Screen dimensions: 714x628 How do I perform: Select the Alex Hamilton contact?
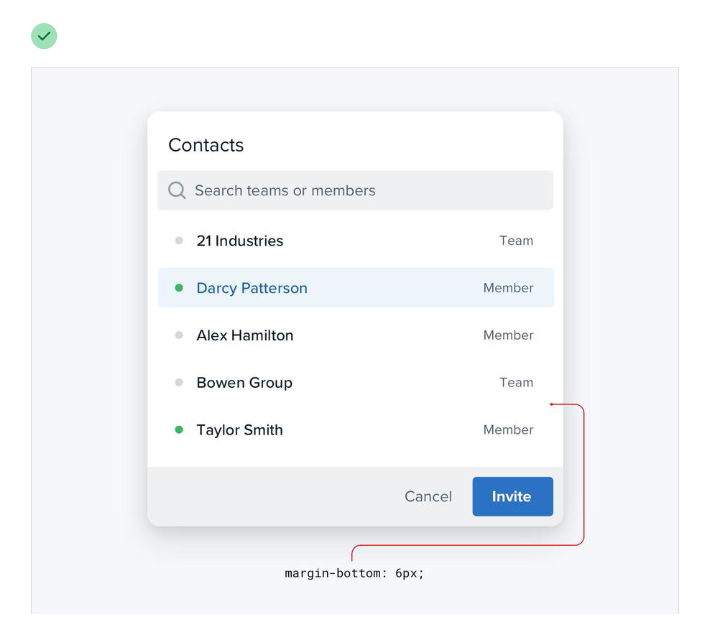245,335
